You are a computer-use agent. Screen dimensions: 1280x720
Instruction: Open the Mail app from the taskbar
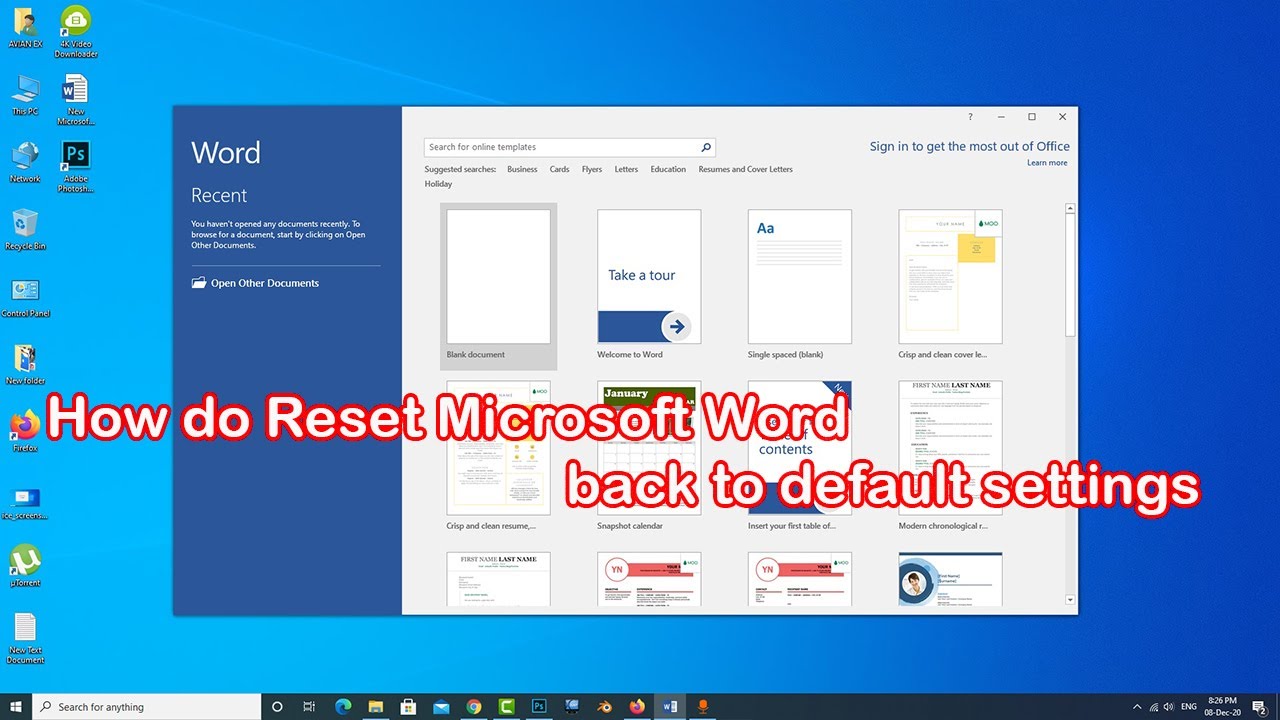(x=441, y=706)
